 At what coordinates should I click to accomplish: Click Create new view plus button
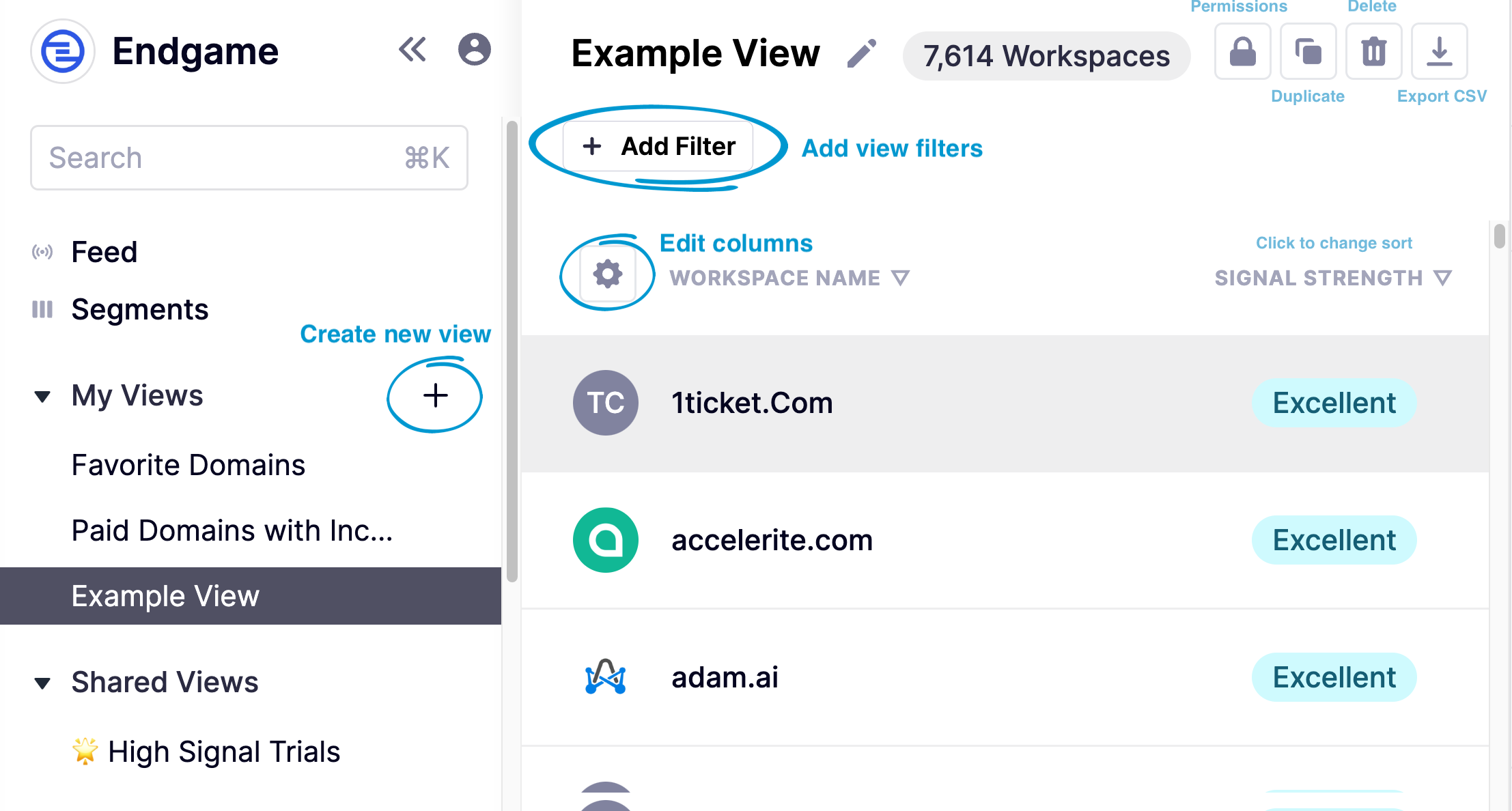[436, 396]
